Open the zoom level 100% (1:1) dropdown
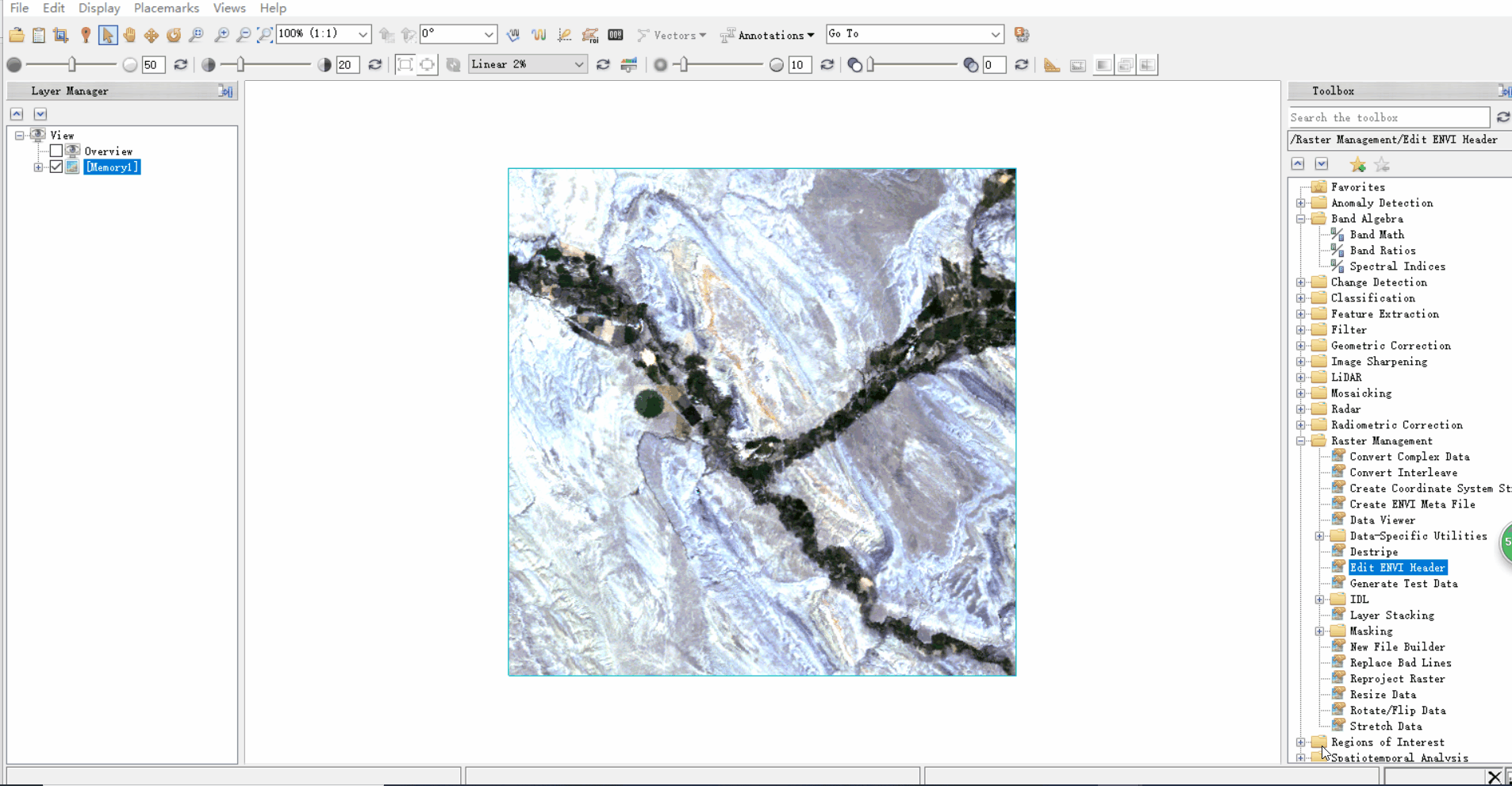This screenshot has width=1512, height=786. tap(363, 34)
